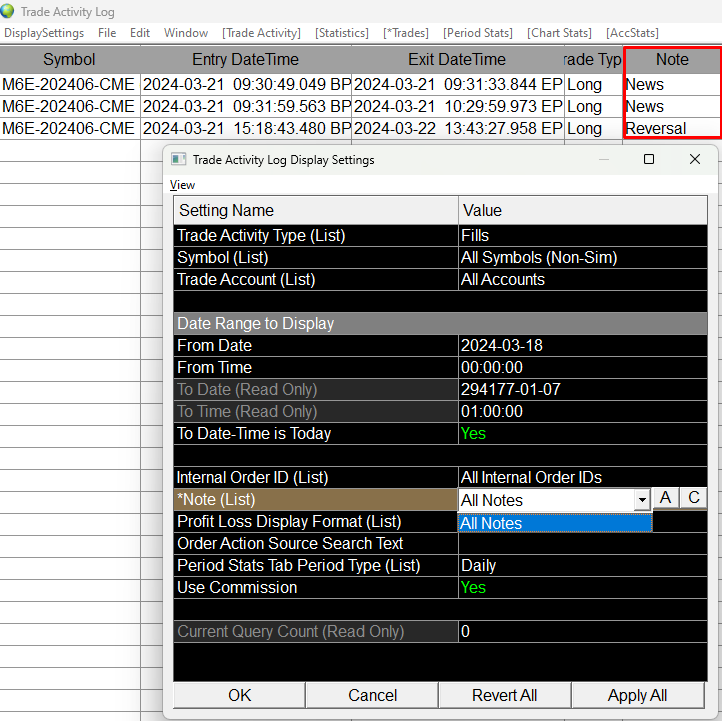Viewport: 722px width, 721px height.
Task: Click the All Accounts value
Action: (582, 279)
